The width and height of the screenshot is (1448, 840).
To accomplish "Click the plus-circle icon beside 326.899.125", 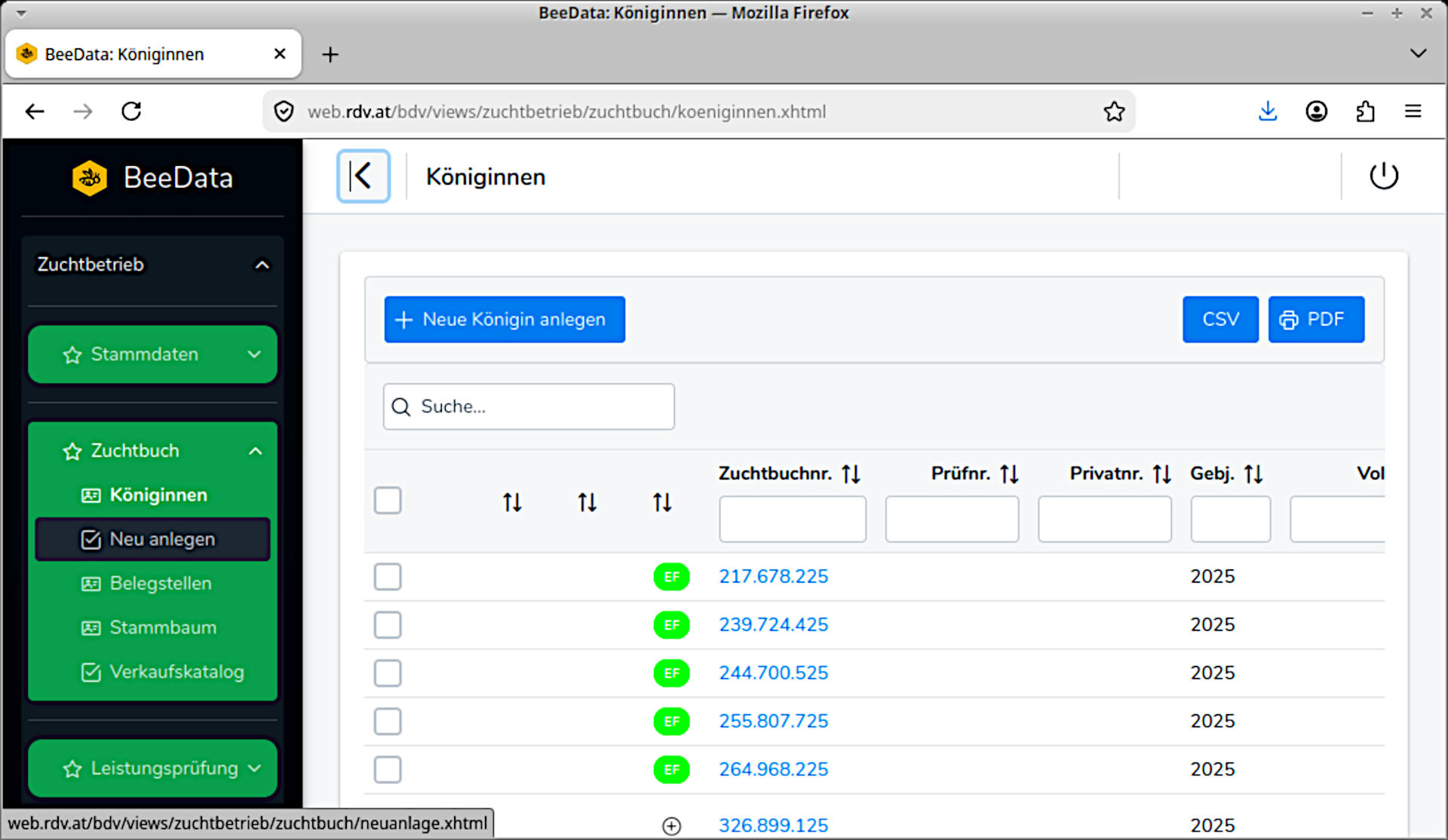I will (671, 826).
